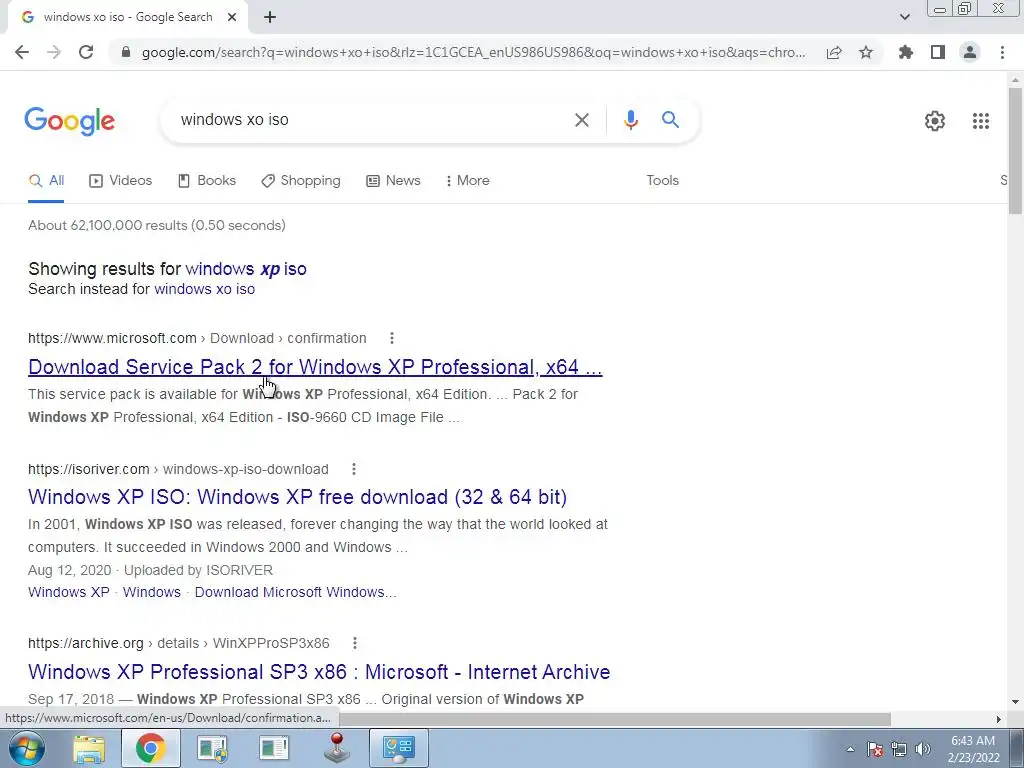Open the Control Panel taskbar icon
Viewport: 1024px width, 768px height.
[x=399, y=748]
